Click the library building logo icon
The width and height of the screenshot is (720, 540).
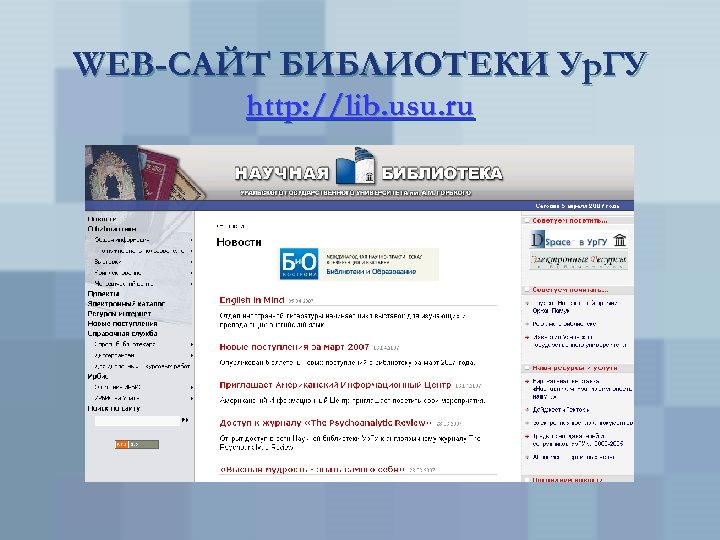click(355, 166)
